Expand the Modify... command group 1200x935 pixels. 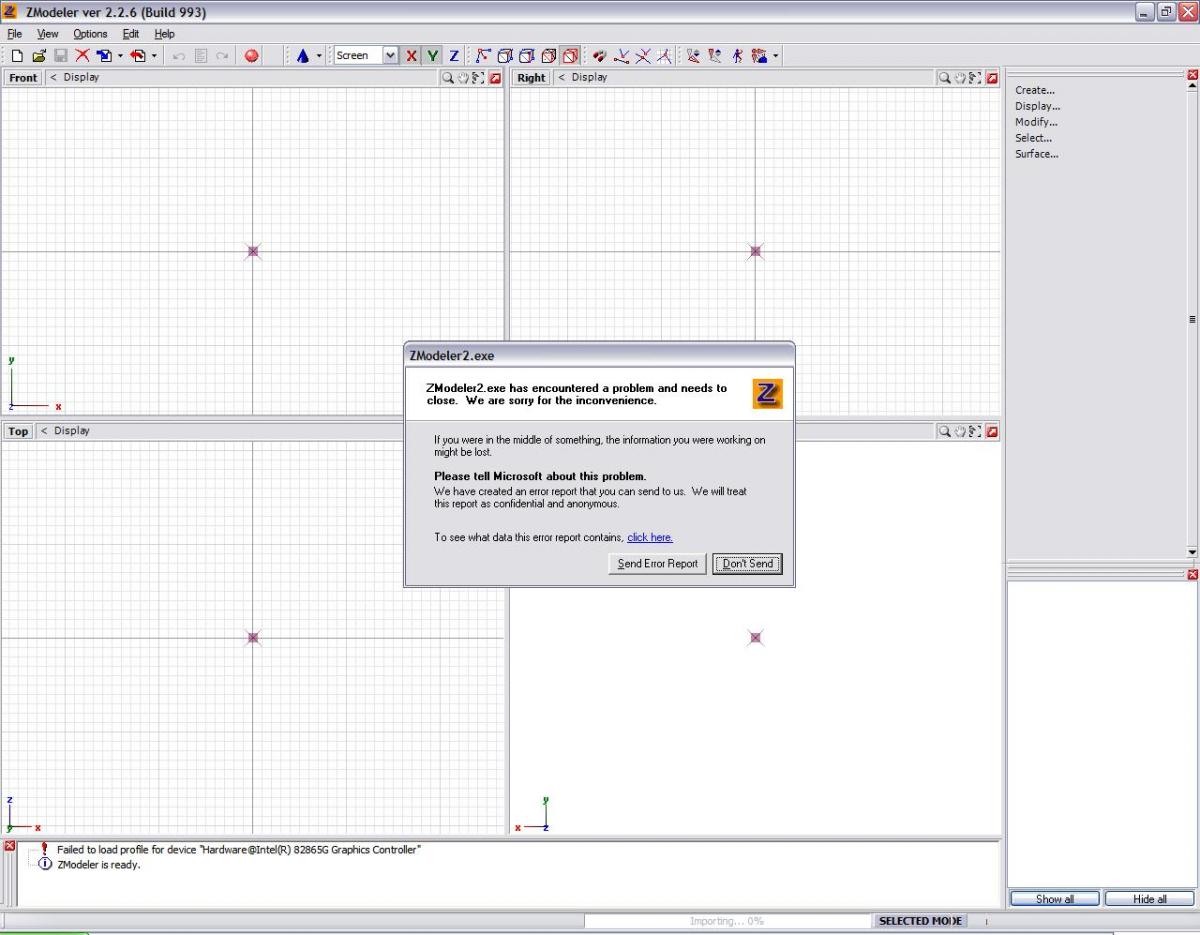coord(1036,122)
